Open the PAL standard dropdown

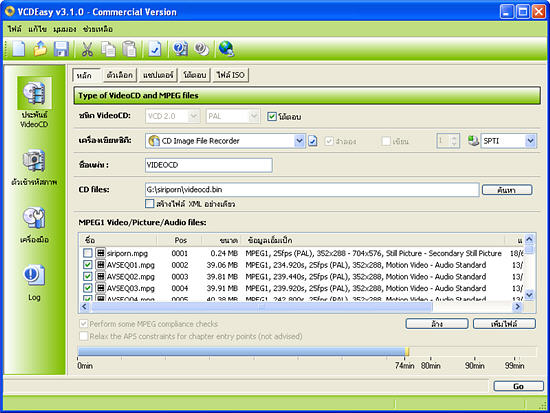point(233,116)
